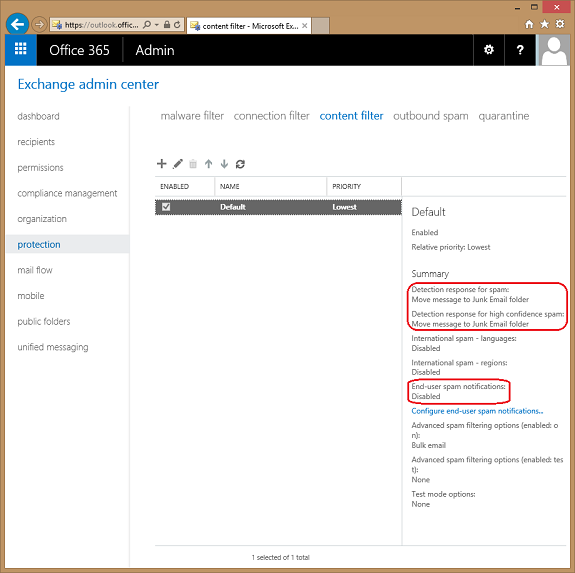
Task: Click the '1 selected of 1 total' status text
Action: point(281,557)
